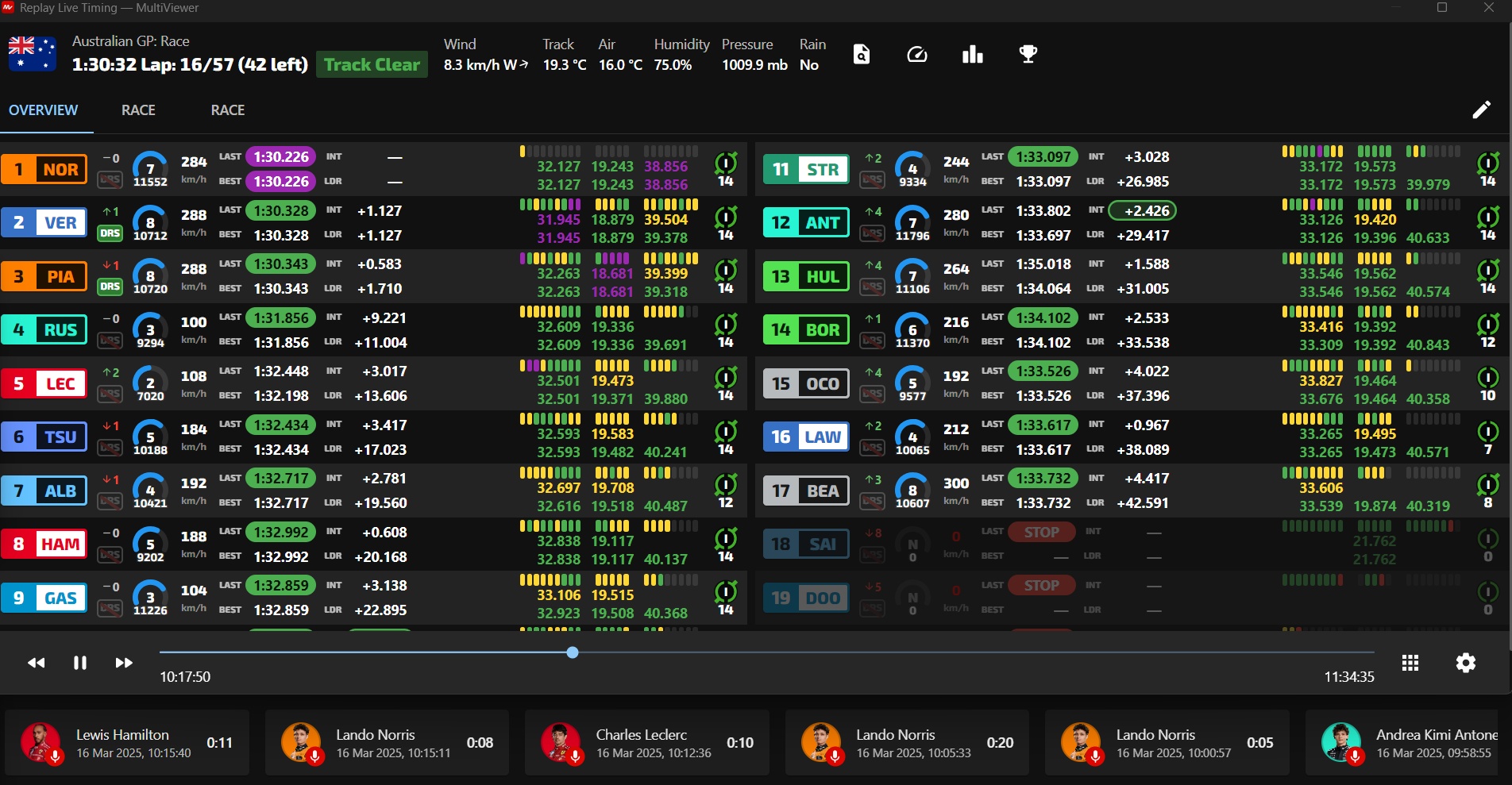This screenshot has height=785, width=1512.
Task: Play Lewis Hamilton team radio clip
Action: [127, 743]
